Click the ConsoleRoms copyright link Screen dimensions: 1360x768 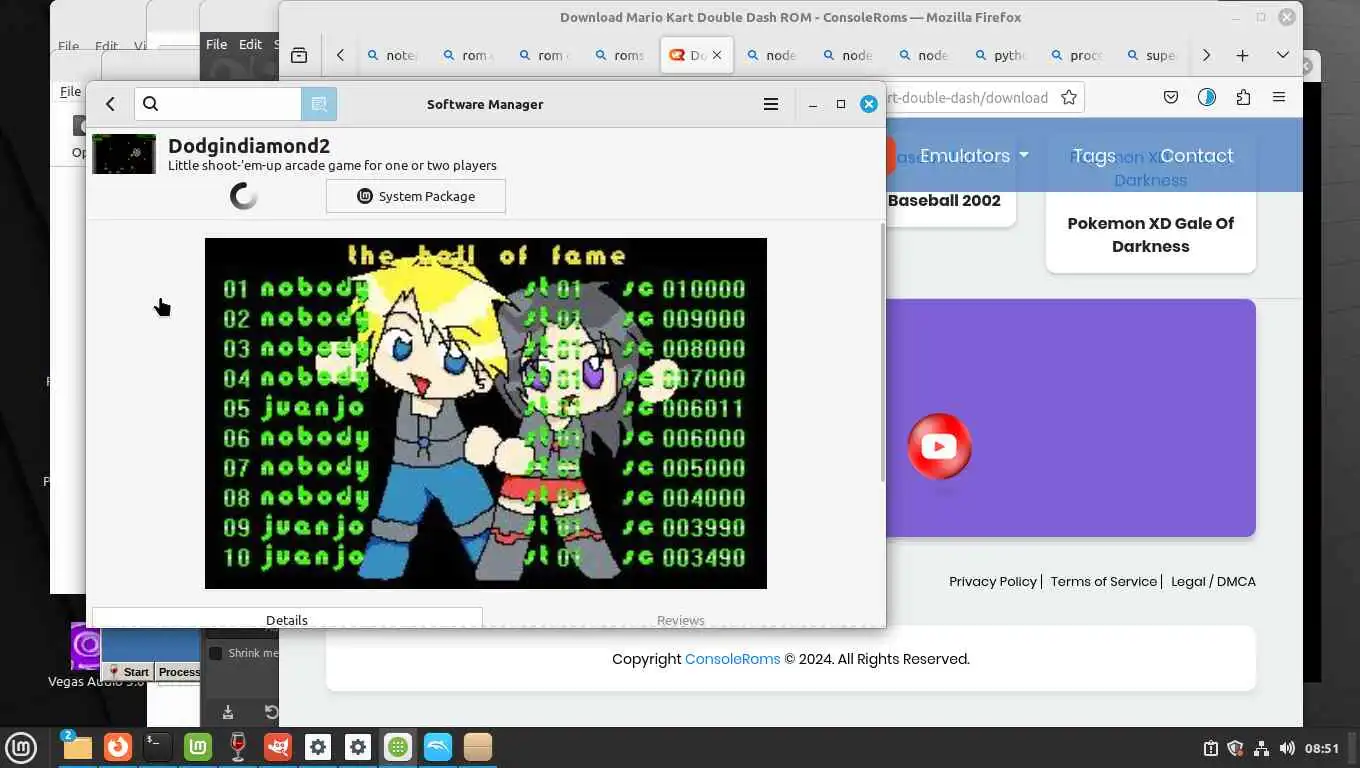[x=732, y=659]
